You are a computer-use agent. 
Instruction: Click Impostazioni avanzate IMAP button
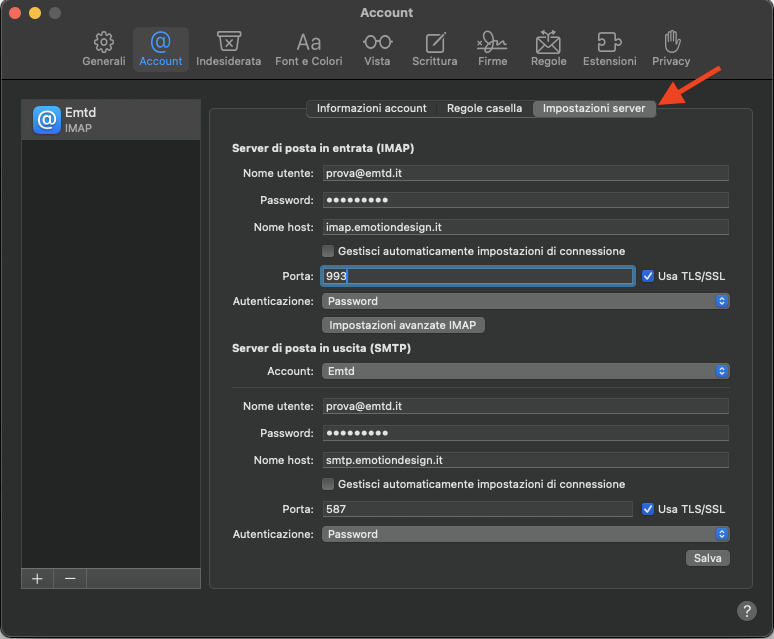point(403,325)
